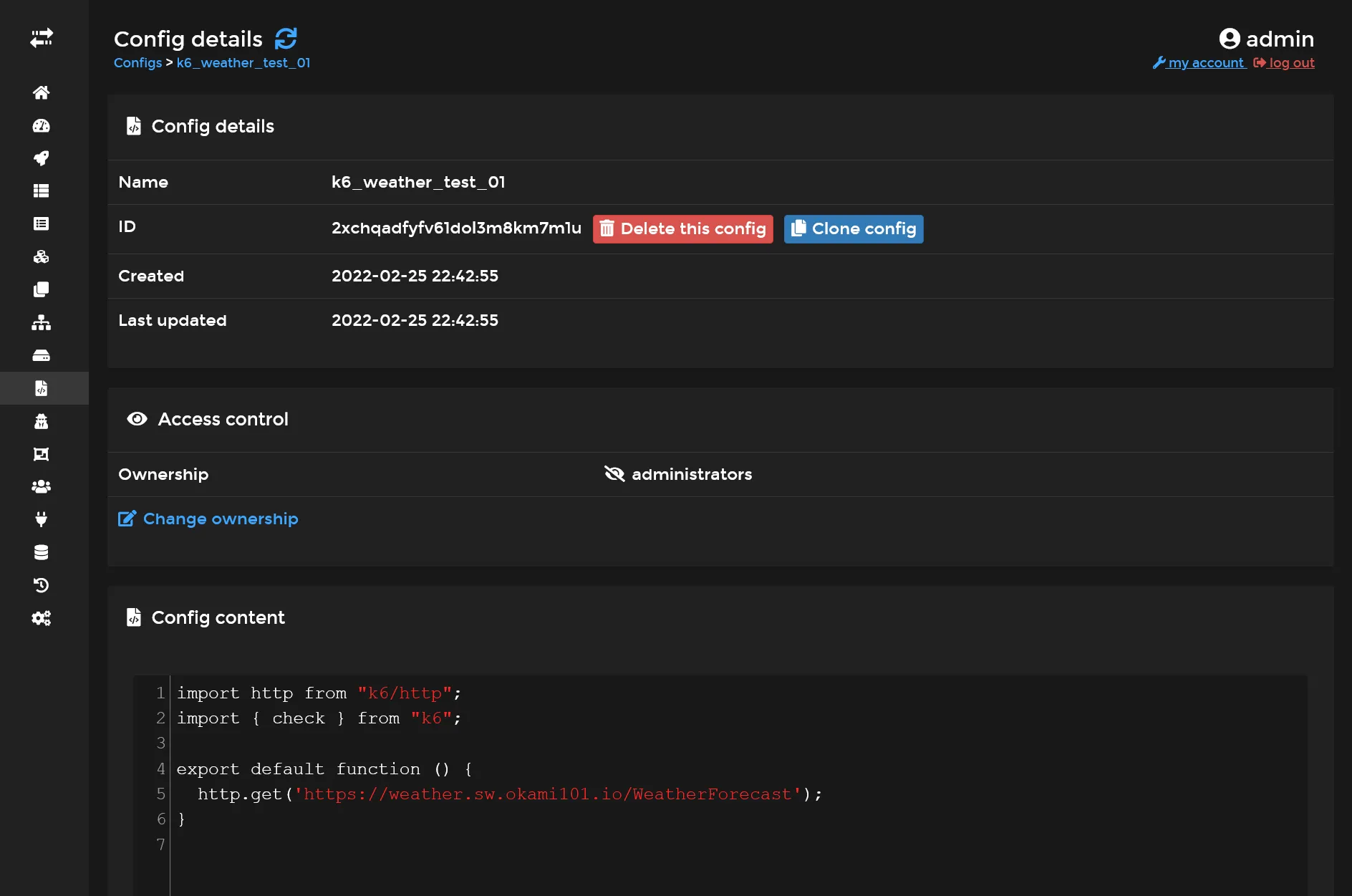Open the hard drive icon in the sidebar

click(x=41, y=355)
